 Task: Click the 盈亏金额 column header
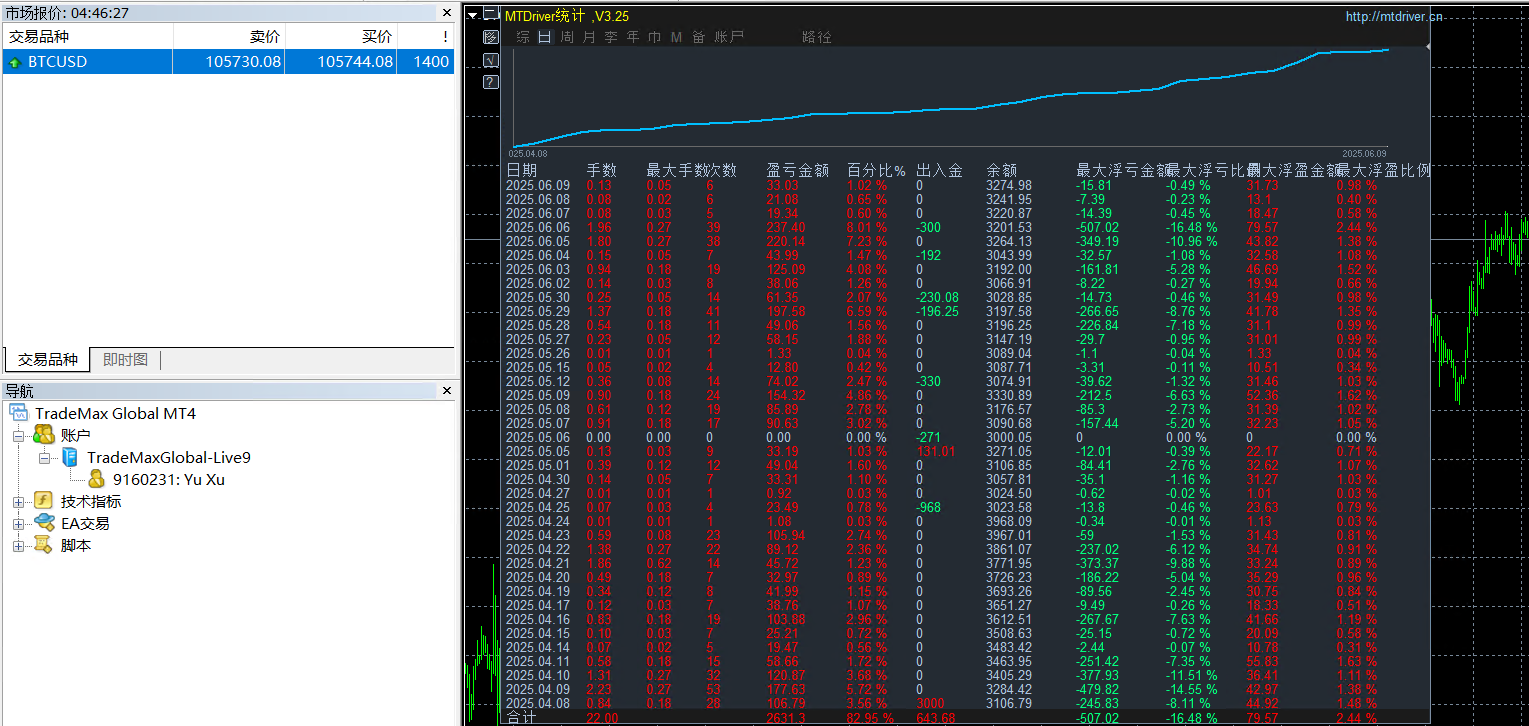pyautogui.click(x=797, y=171)
